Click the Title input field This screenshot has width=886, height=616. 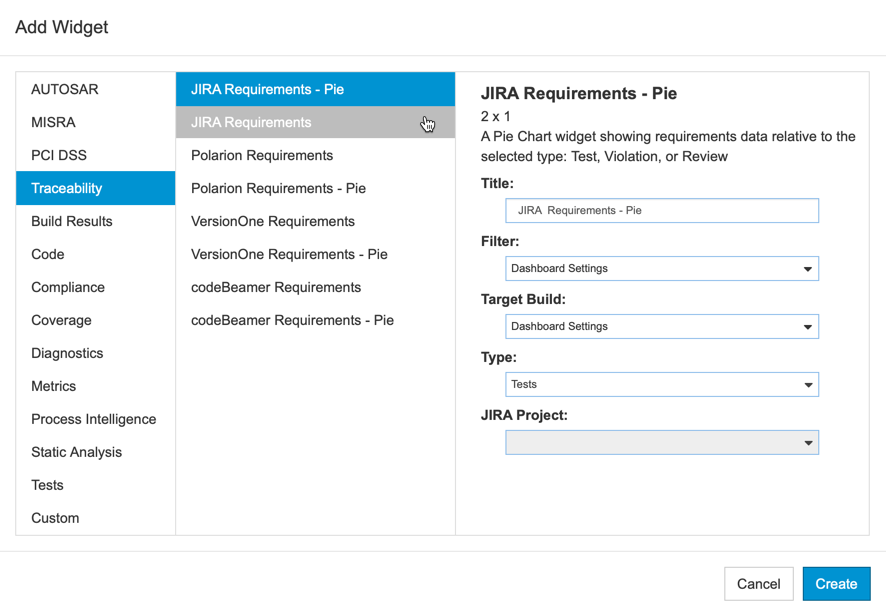(662, 210)
